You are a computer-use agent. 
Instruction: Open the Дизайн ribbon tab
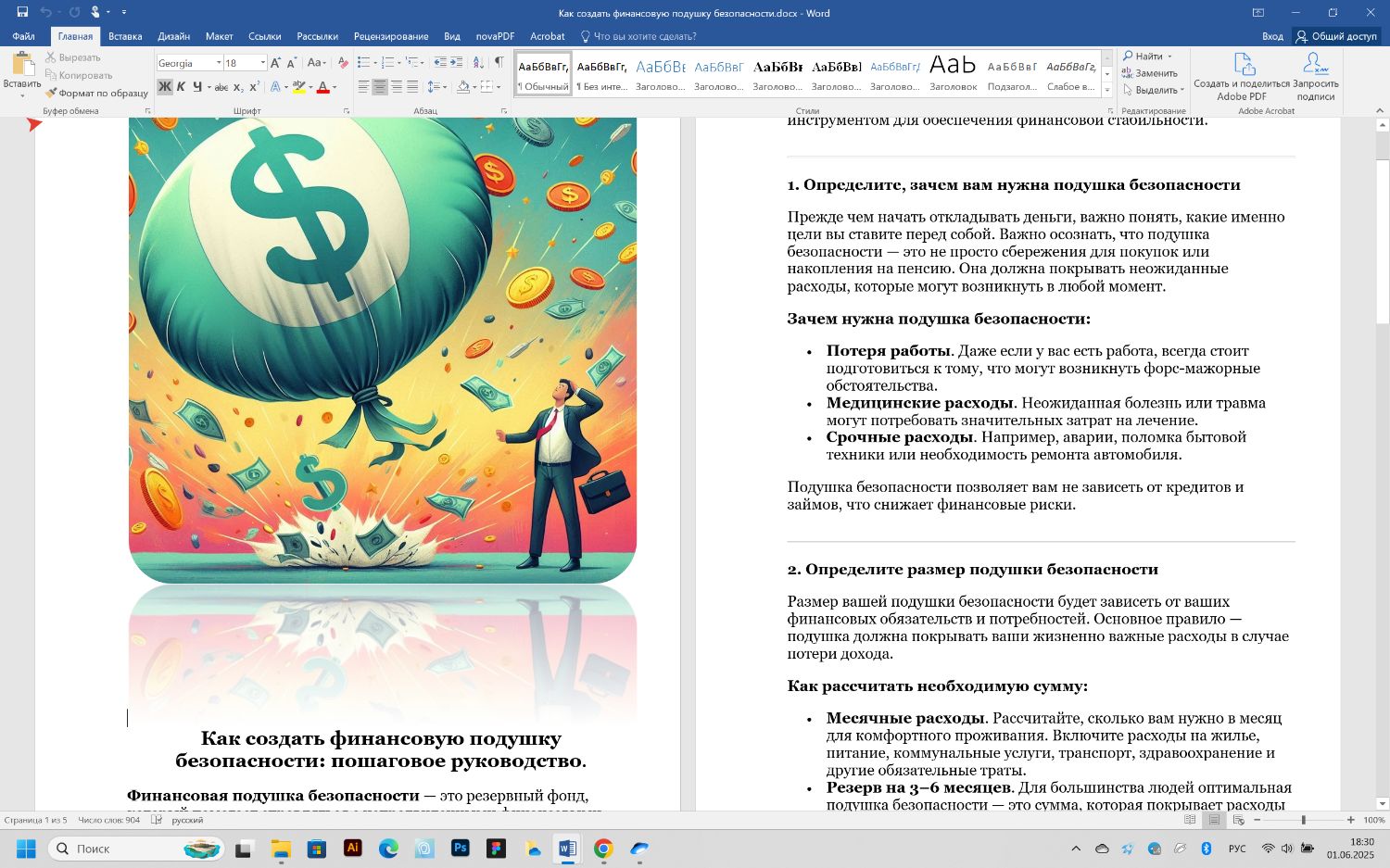[173, 36]
